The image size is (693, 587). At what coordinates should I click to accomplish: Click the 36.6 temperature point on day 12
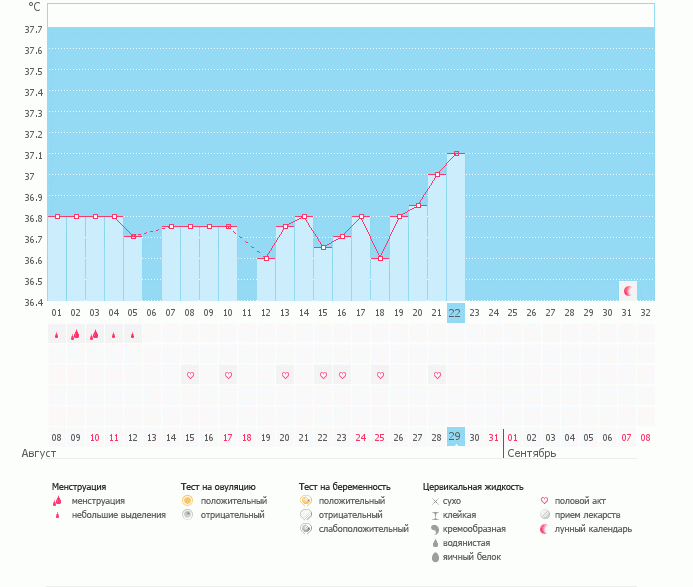click(266, 258)
